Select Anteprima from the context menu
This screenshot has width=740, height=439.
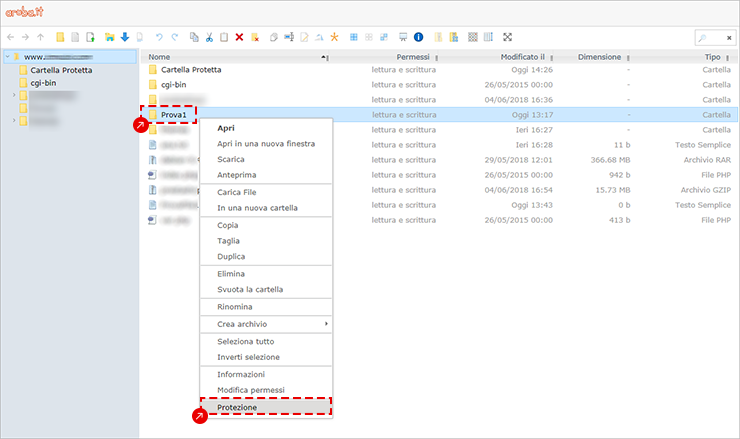pos(266,175)
